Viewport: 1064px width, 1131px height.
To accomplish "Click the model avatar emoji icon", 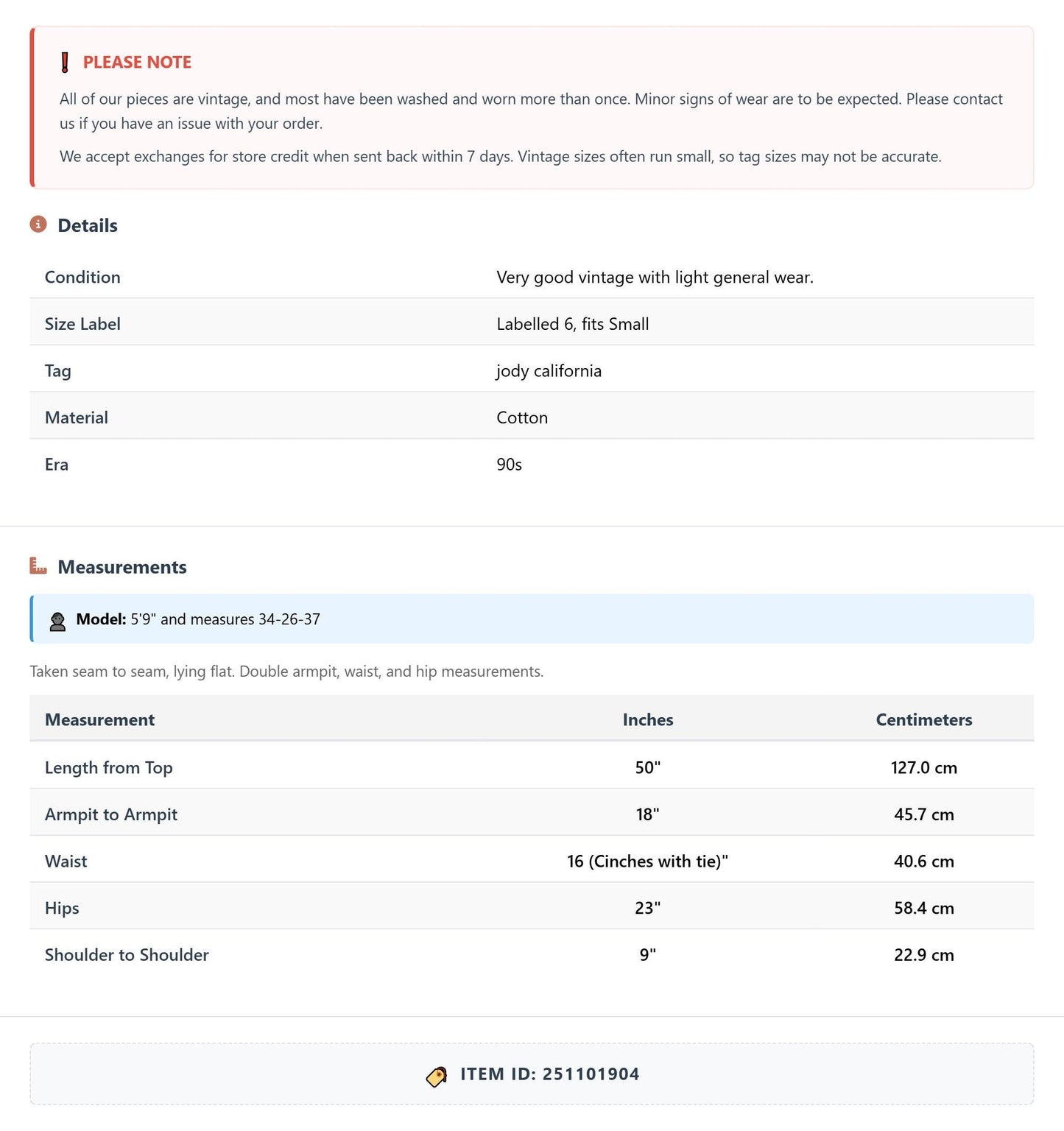I will pos(57,620).
